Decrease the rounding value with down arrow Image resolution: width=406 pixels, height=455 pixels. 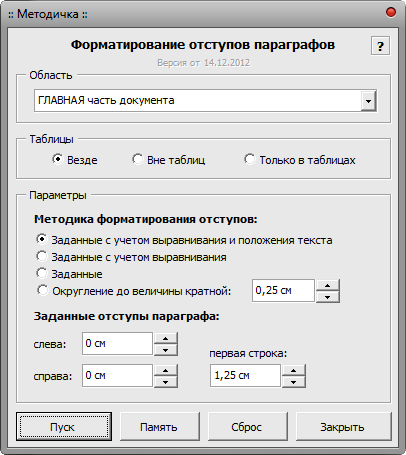328,297
